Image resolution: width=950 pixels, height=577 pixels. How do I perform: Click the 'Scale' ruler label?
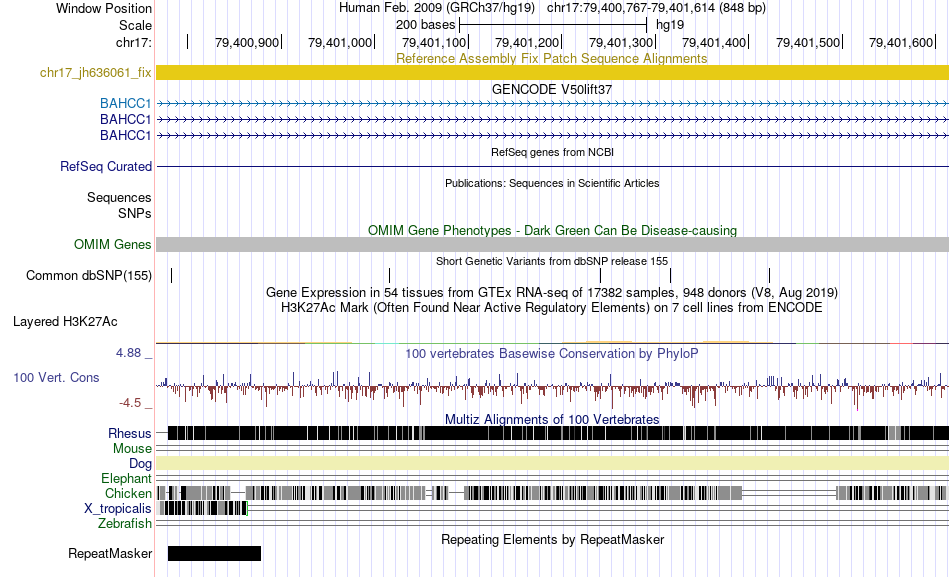coord(135,25)
